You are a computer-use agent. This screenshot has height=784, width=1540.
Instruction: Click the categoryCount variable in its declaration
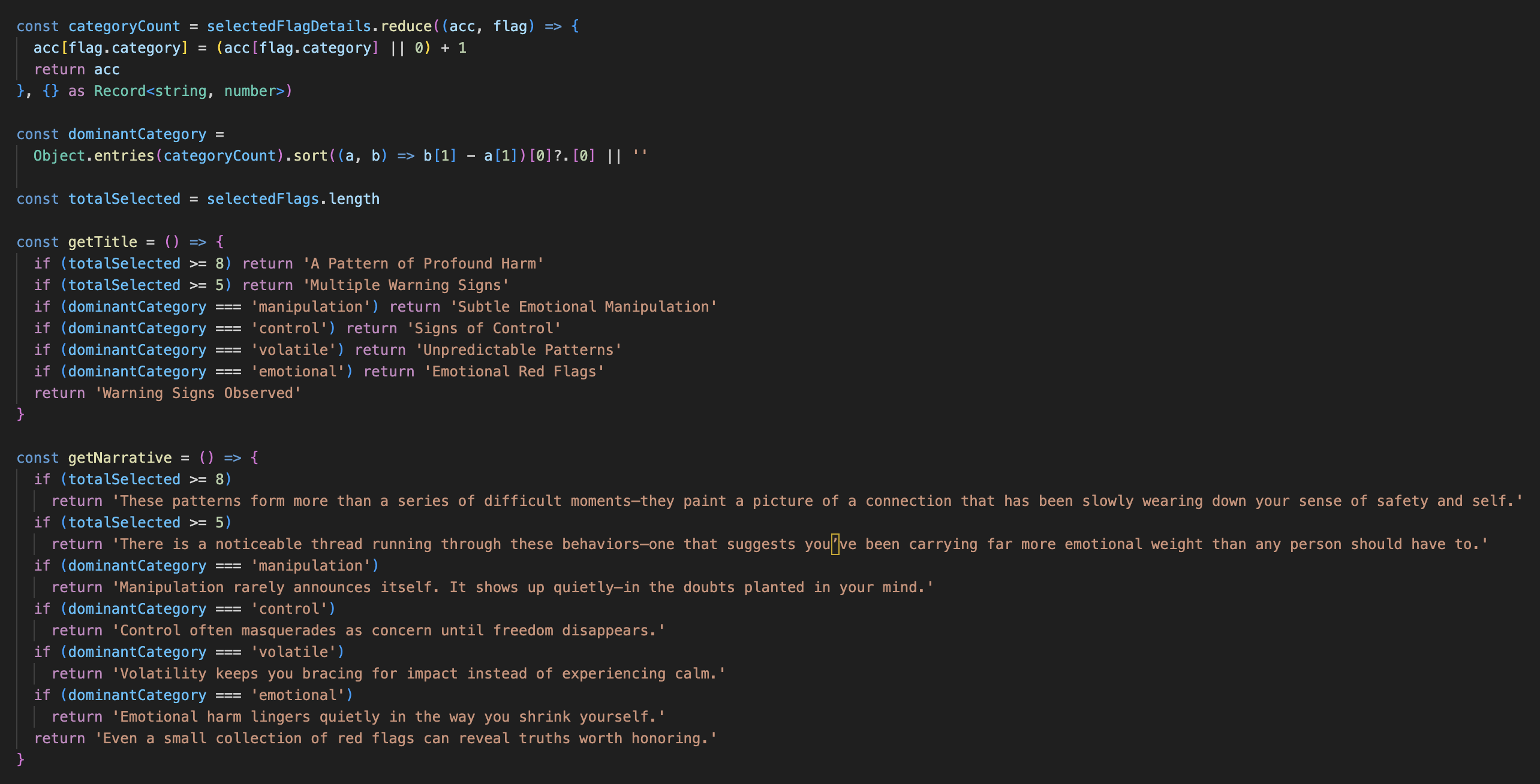point(124,26)
